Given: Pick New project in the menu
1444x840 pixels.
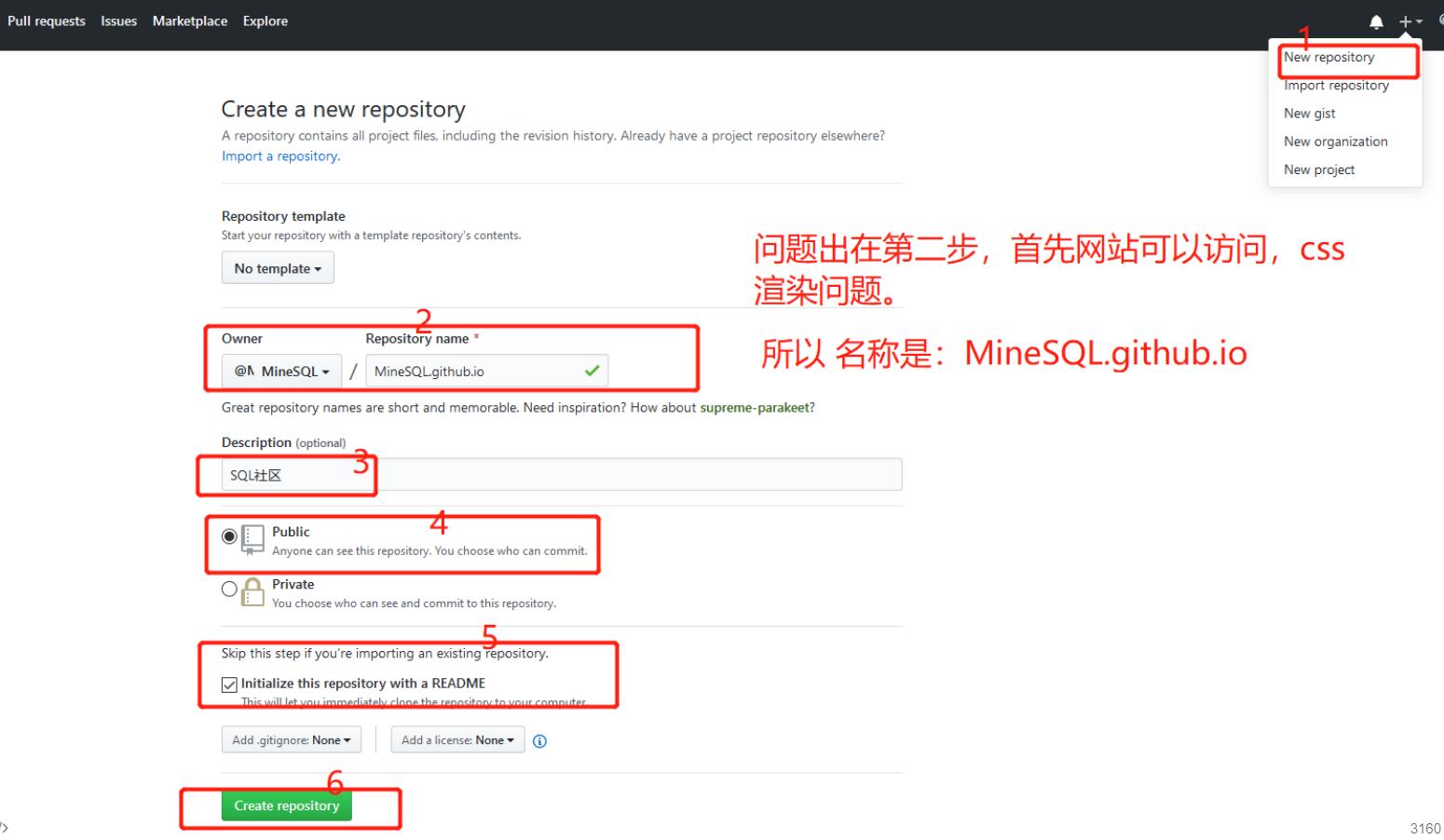Looking at the screenshot, I should pyautogui.click(x=1319, y=169).
